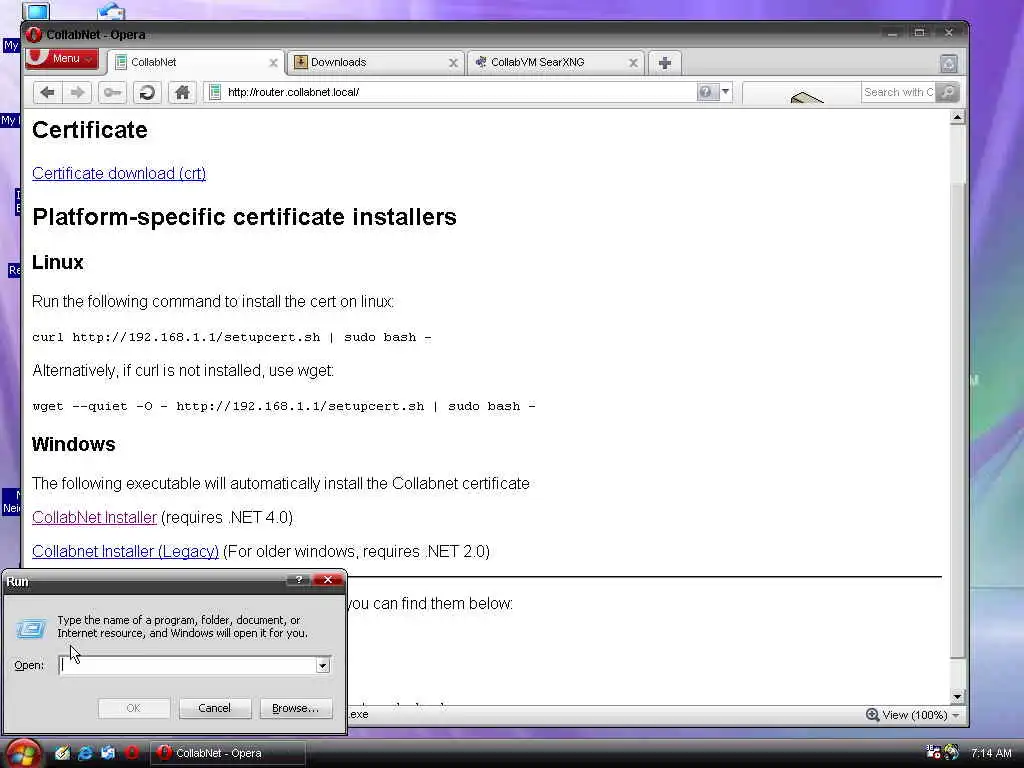The height and width of the screenshot is (768, 1024).
Task: Click Browse... in the Run dialog
Action: tap(295, 708)
